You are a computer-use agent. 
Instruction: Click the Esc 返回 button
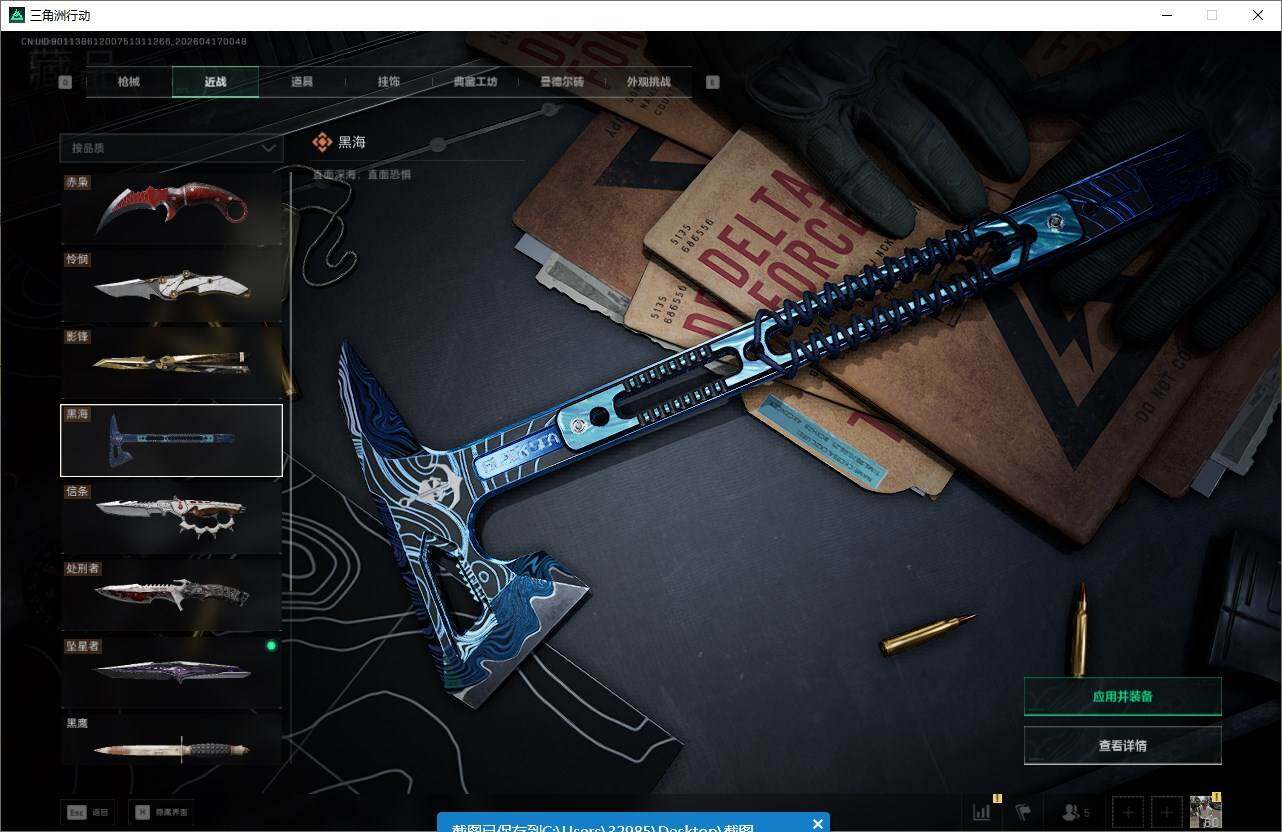point(87,812)
